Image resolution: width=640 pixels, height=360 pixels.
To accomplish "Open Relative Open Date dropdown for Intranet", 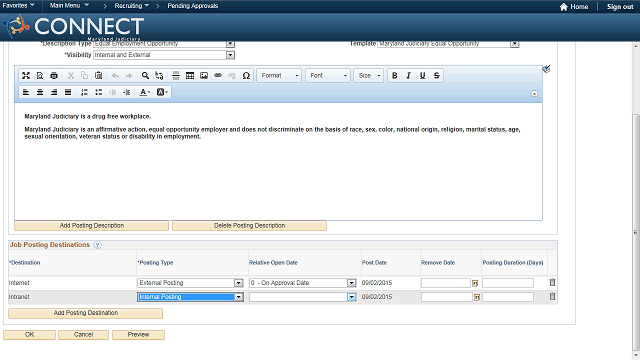I will tap(351, 297).
